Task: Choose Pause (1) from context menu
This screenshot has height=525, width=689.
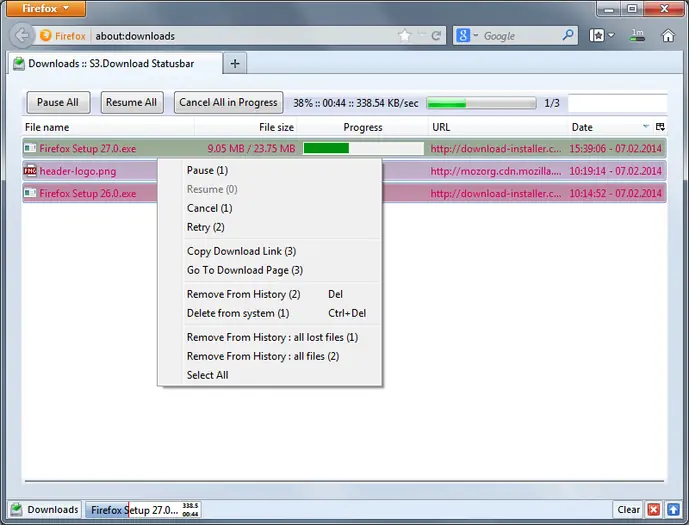Action: pyautogui.click(x=207, y=170)
